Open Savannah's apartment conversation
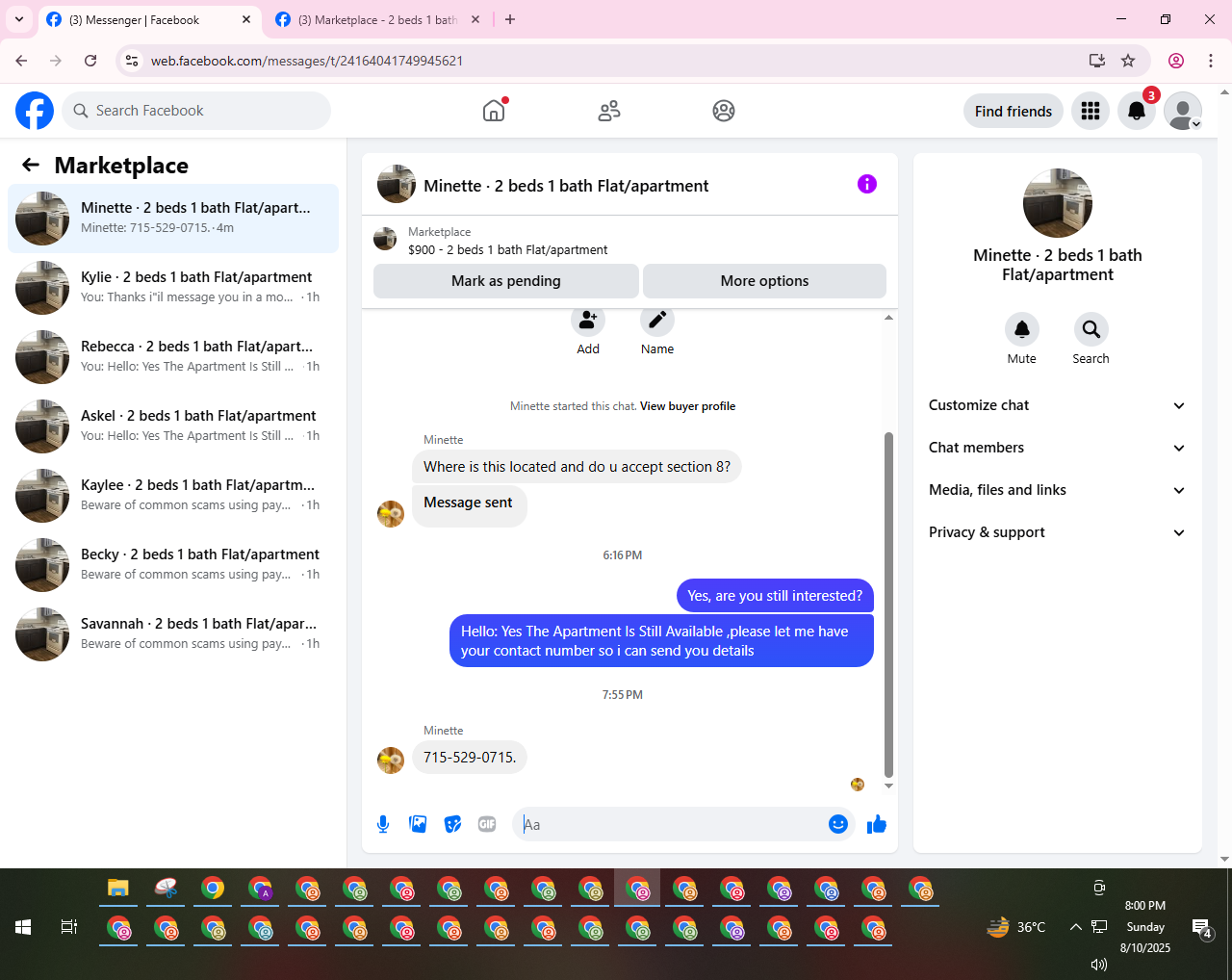 tap(173, 634)
